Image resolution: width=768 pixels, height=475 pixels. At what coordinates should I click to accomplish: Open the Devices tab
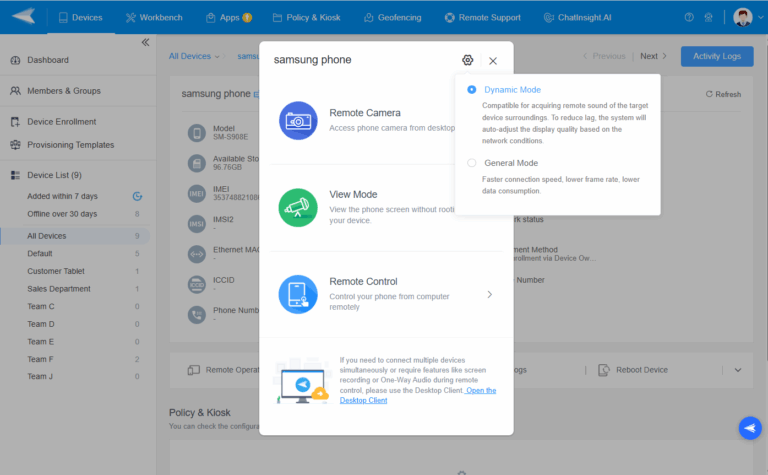click(x=81, y=18)
